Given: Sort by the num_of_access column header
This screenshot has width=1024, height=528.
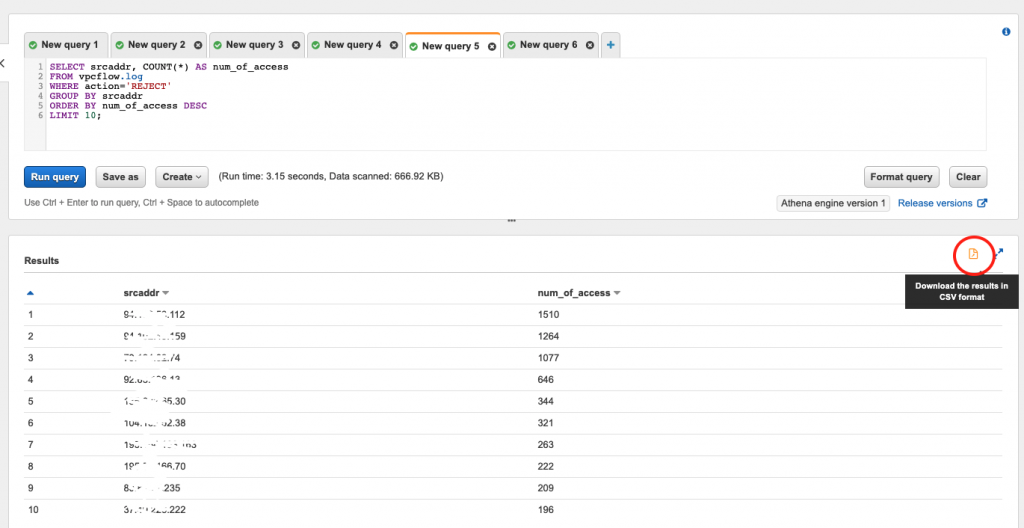Looking at the screenshot, I should pos(578,293).
